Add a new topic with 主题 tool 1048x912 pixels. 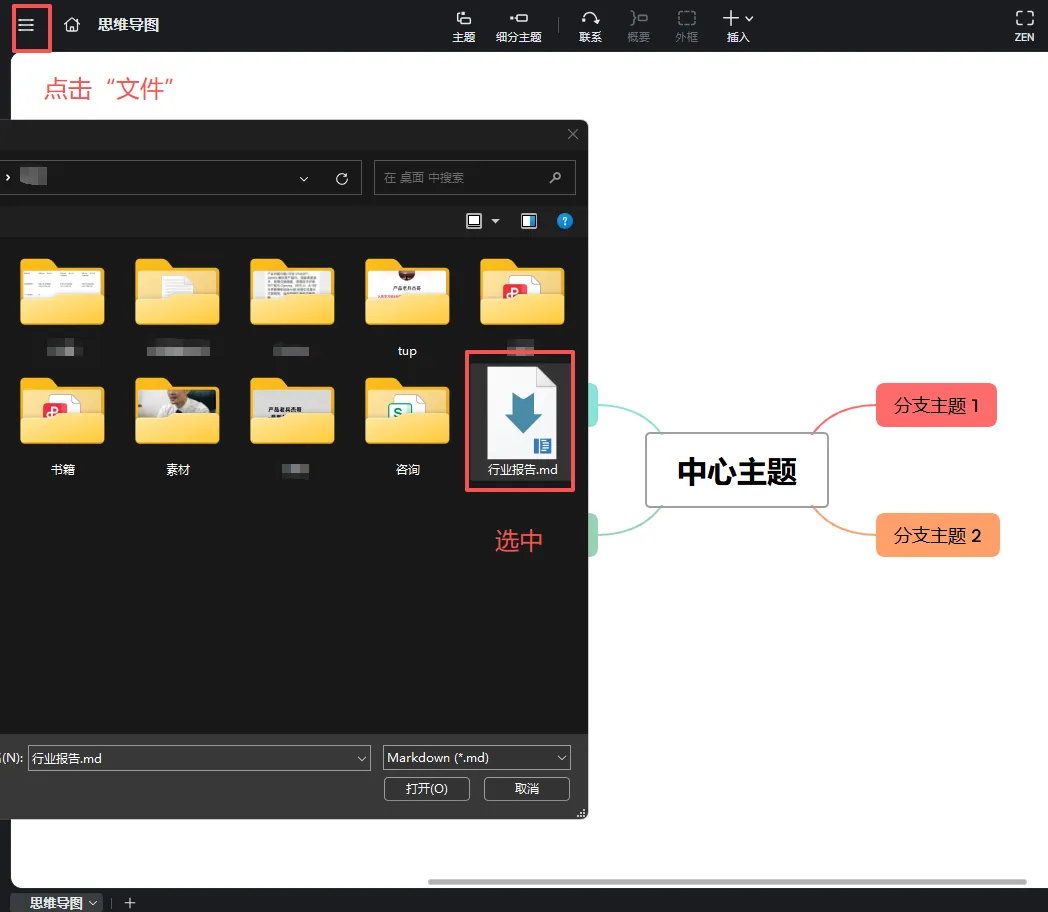click(463, 26)
